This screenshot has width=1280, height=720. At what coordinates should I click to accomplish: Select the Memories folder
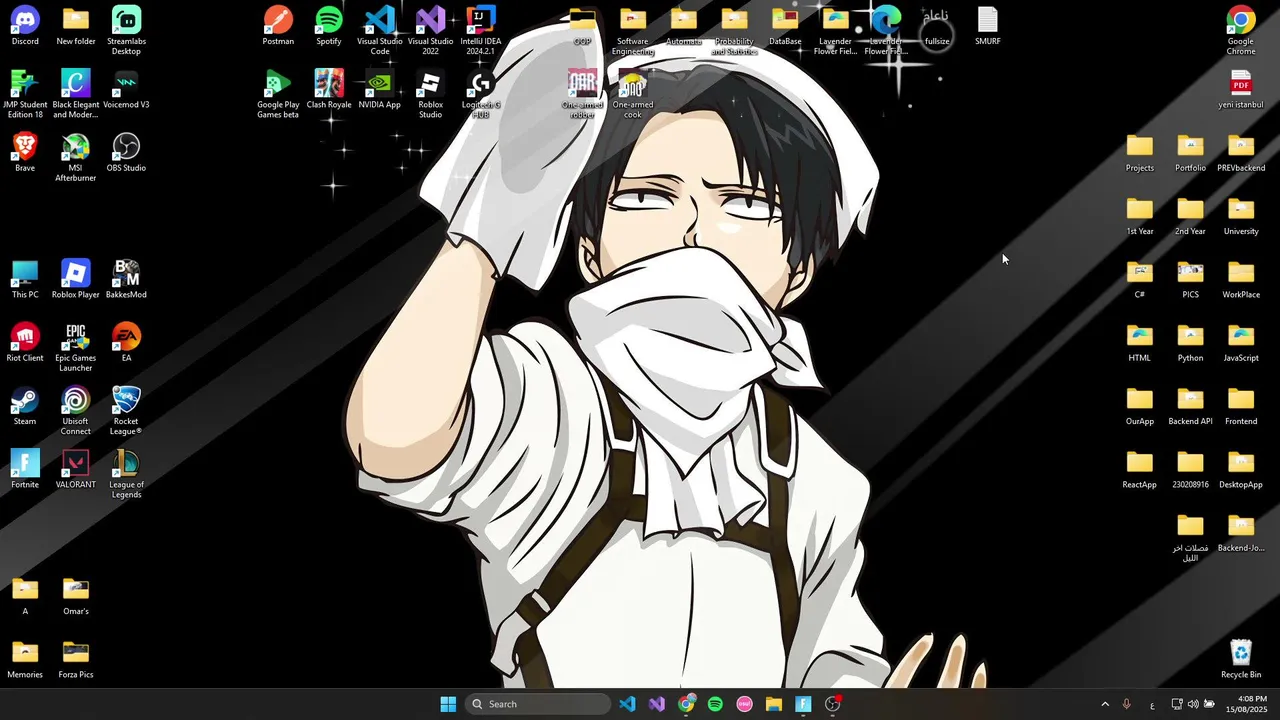25,659
